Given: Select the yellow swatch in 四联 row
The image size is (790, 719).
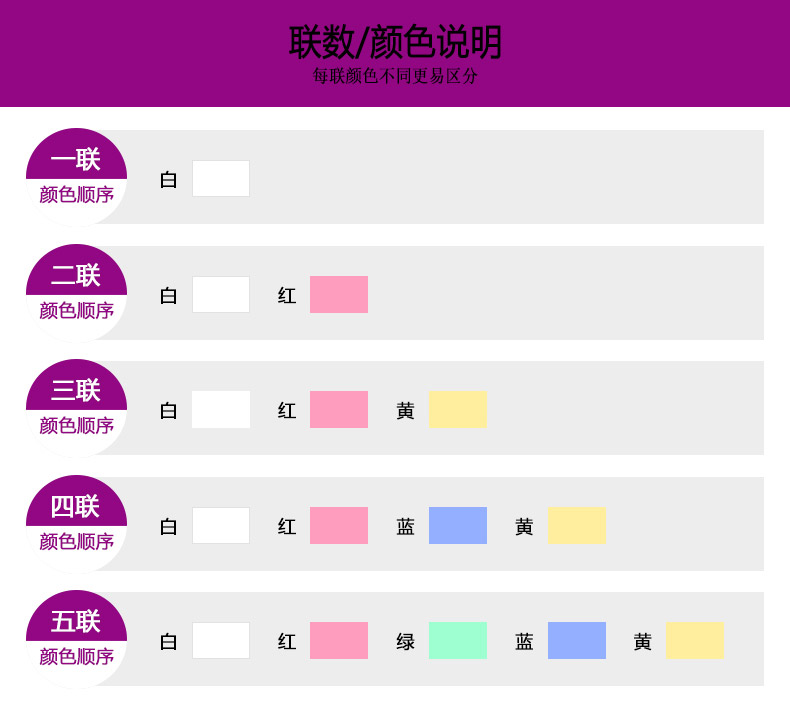Looking at the screenshot, I should click(x=577, y=526).
